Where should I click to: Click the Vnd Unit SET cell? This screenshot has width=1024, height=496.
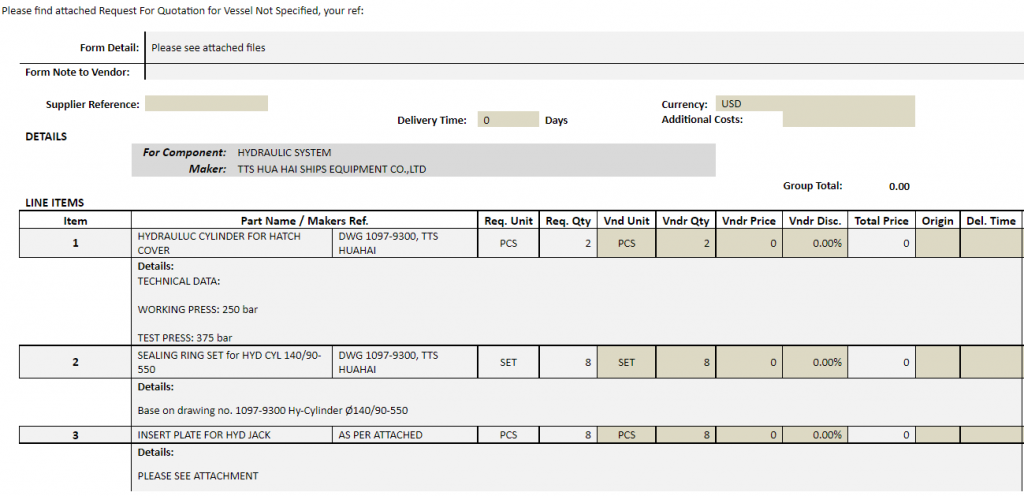click(x=626, y=362)
